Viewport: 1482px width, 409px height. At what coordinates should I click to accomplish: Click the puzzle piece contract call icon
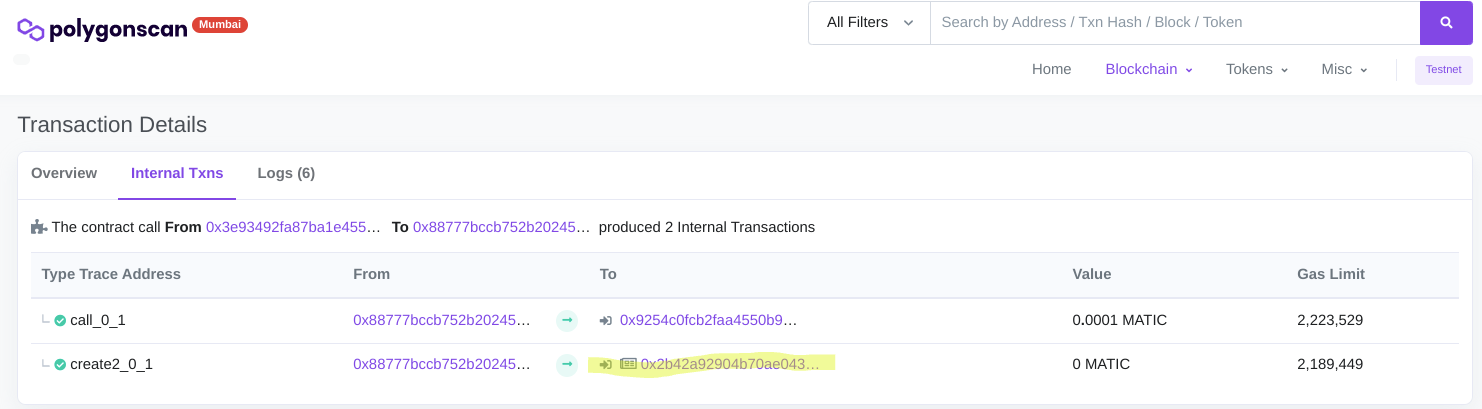39,227
